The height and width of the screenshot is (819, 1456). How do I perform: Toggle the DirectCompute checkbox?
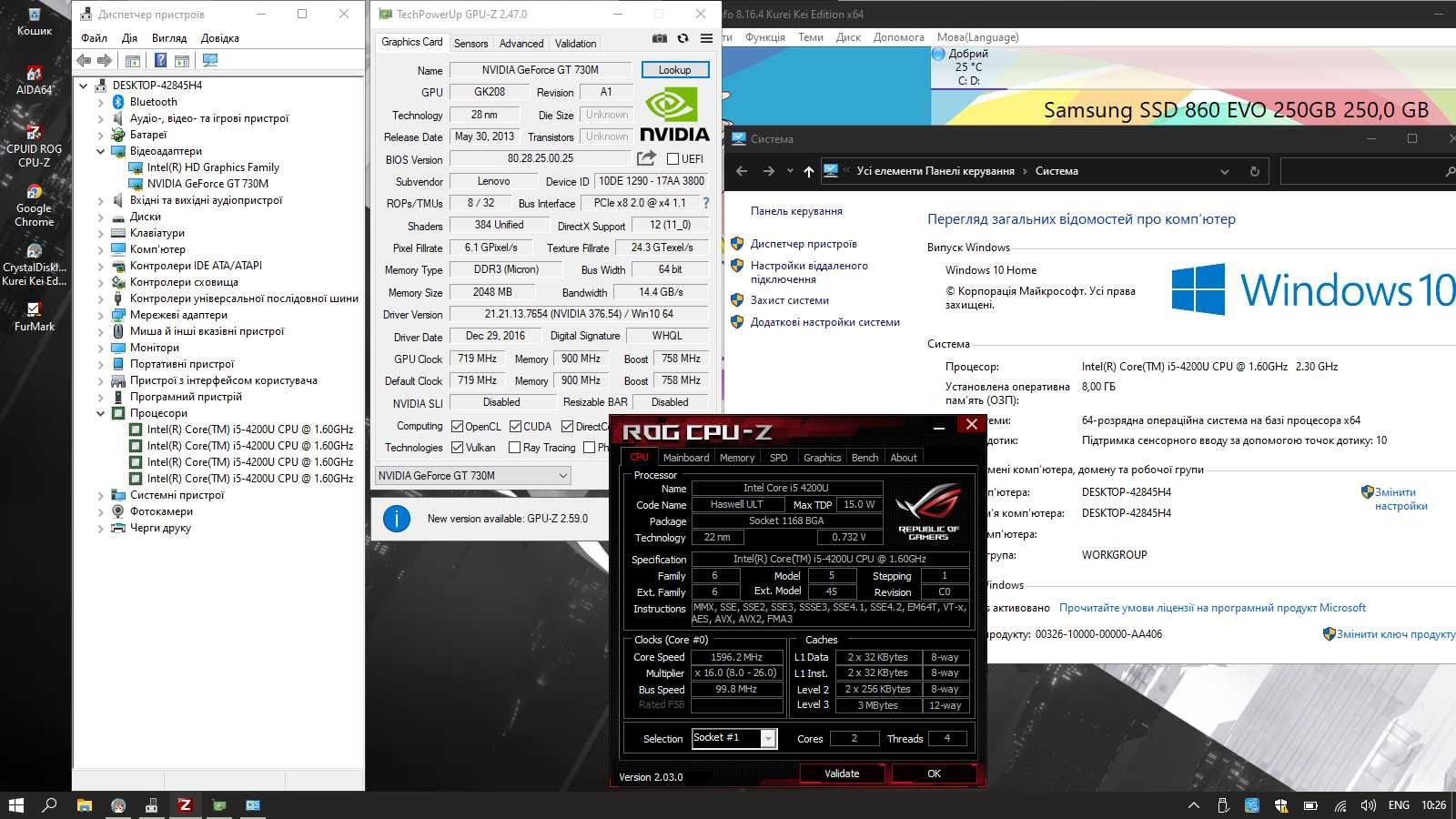pyautogui.click(x=567, y=426)
